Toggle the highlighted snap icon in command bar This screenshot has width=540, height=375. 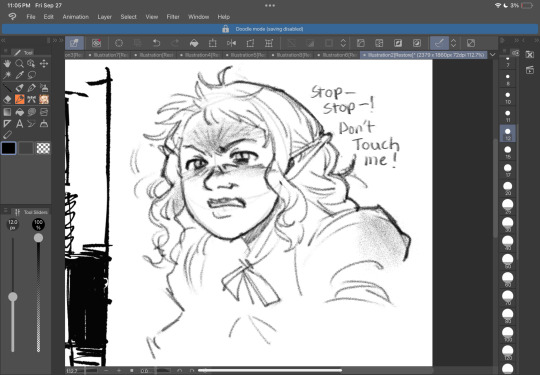point(74,43)
